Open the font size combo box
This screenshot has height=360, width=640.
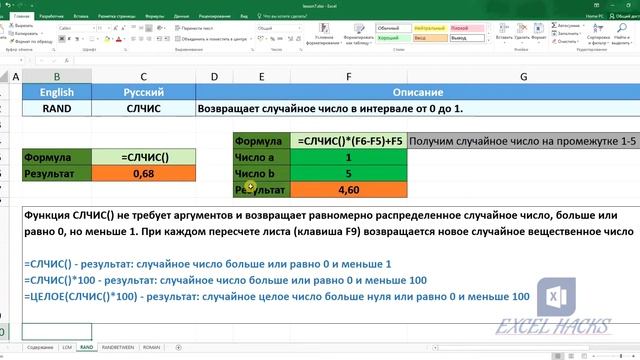tap(103, 28)
